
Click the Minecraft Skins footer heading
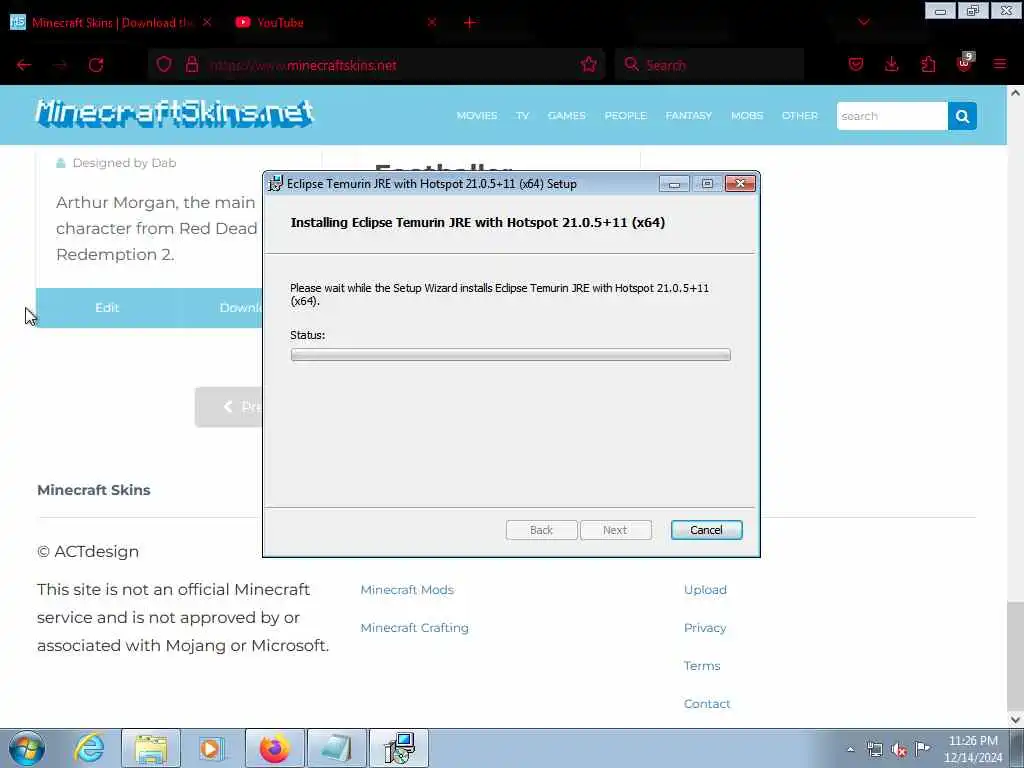click(93, 490)
